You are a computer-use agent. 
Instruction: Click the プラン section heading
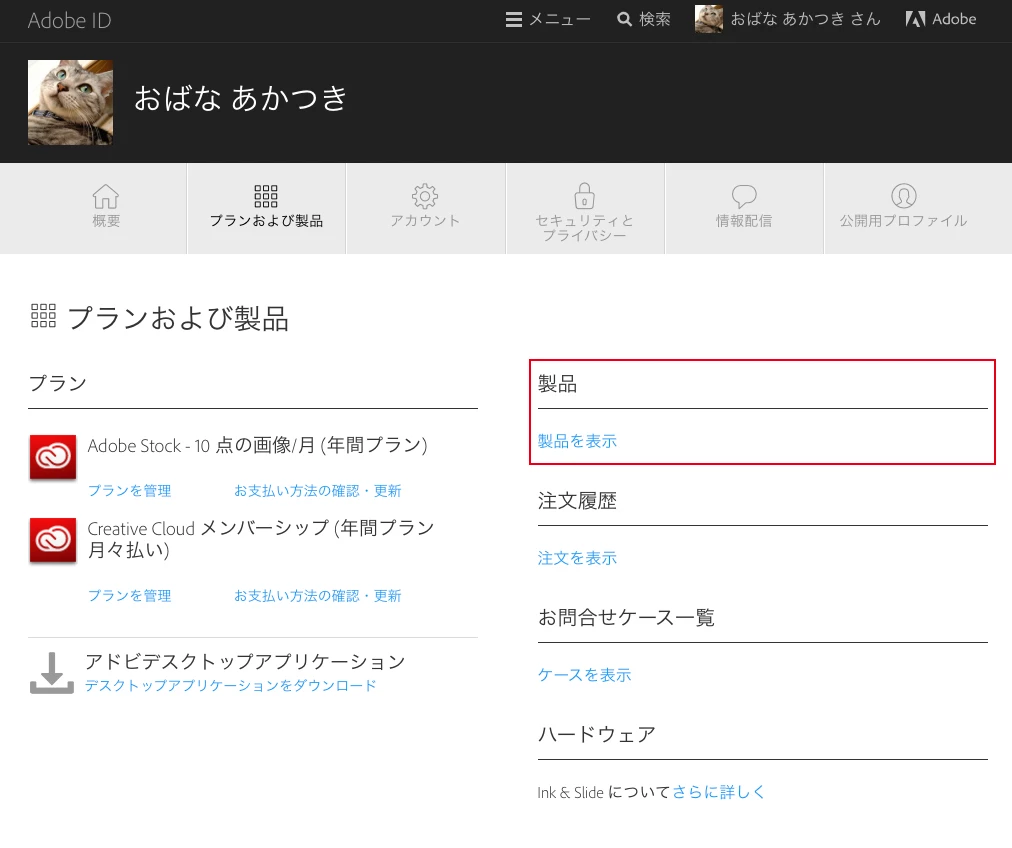pos(57,383)
